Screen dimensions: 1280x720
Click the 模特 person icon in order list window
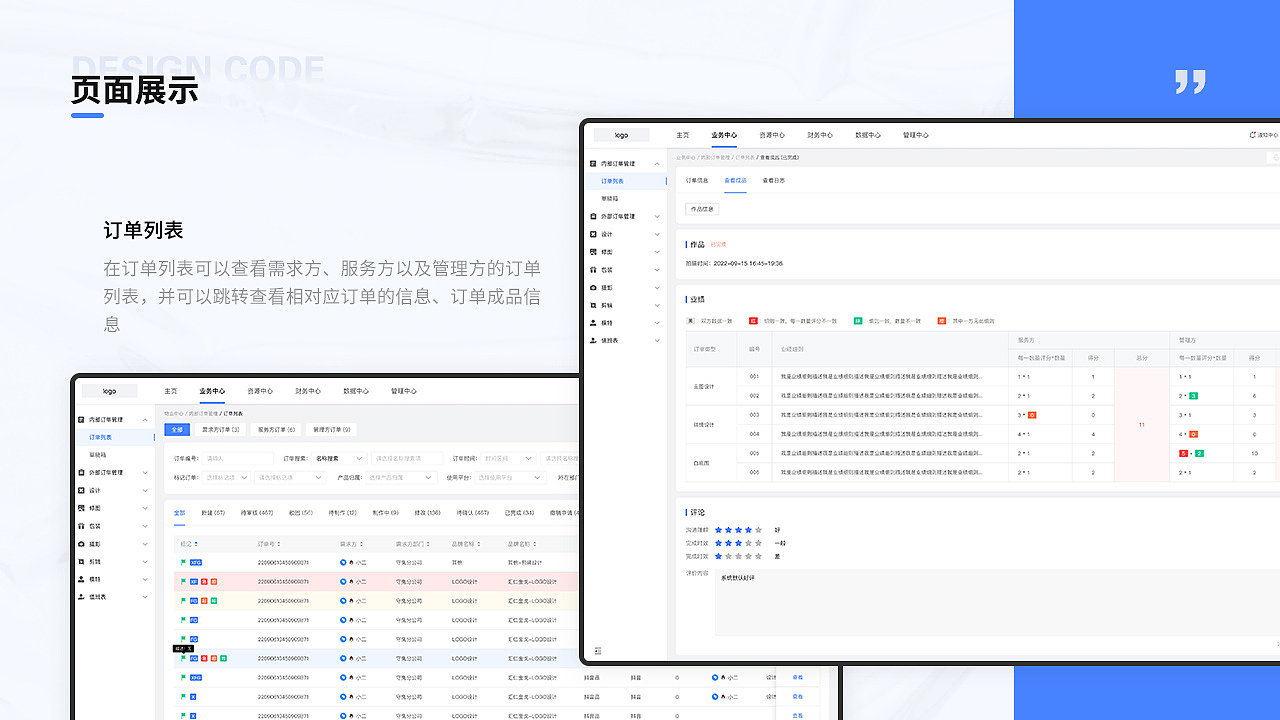(81, 579)
